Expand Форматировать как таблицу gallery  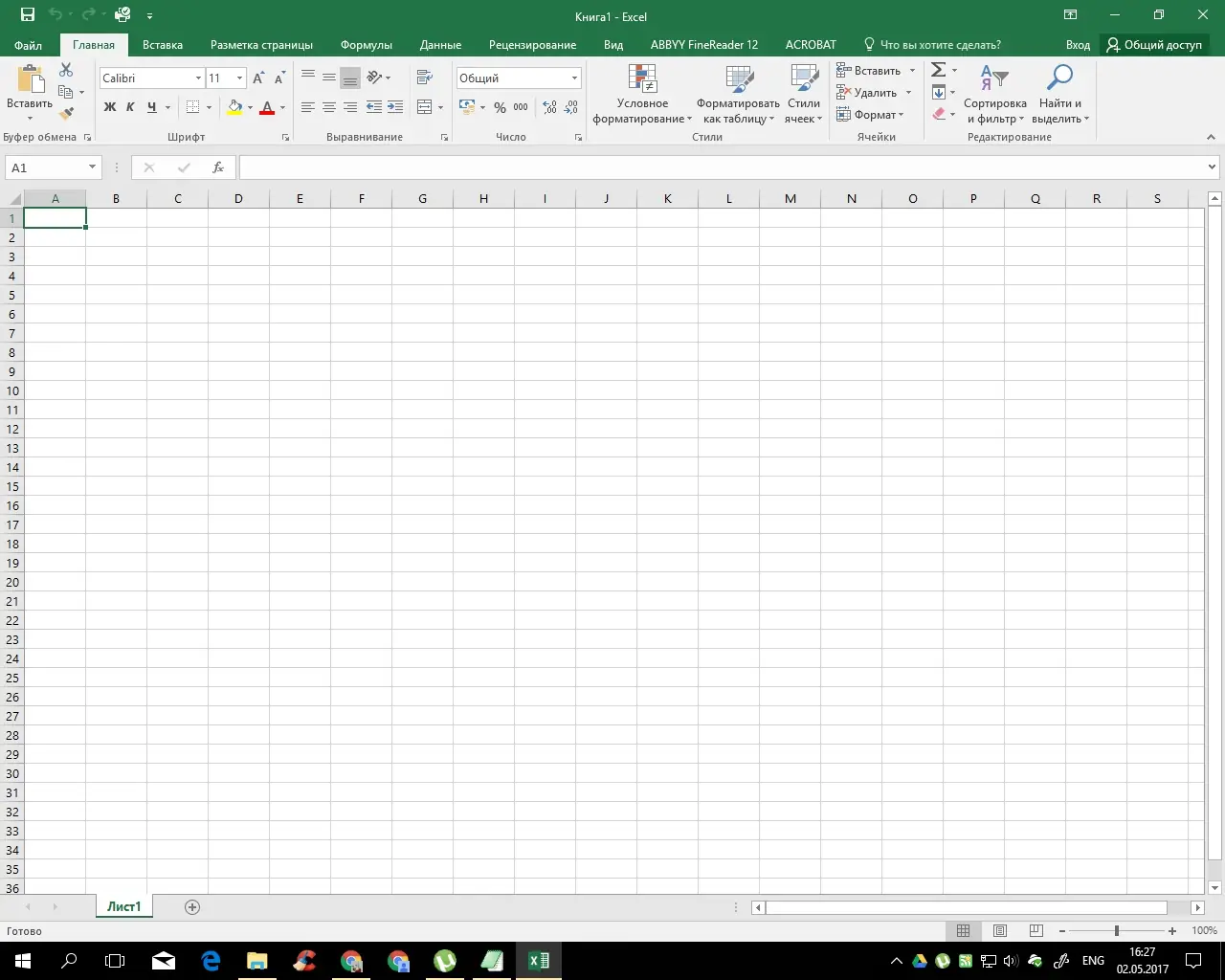point(739,95)
